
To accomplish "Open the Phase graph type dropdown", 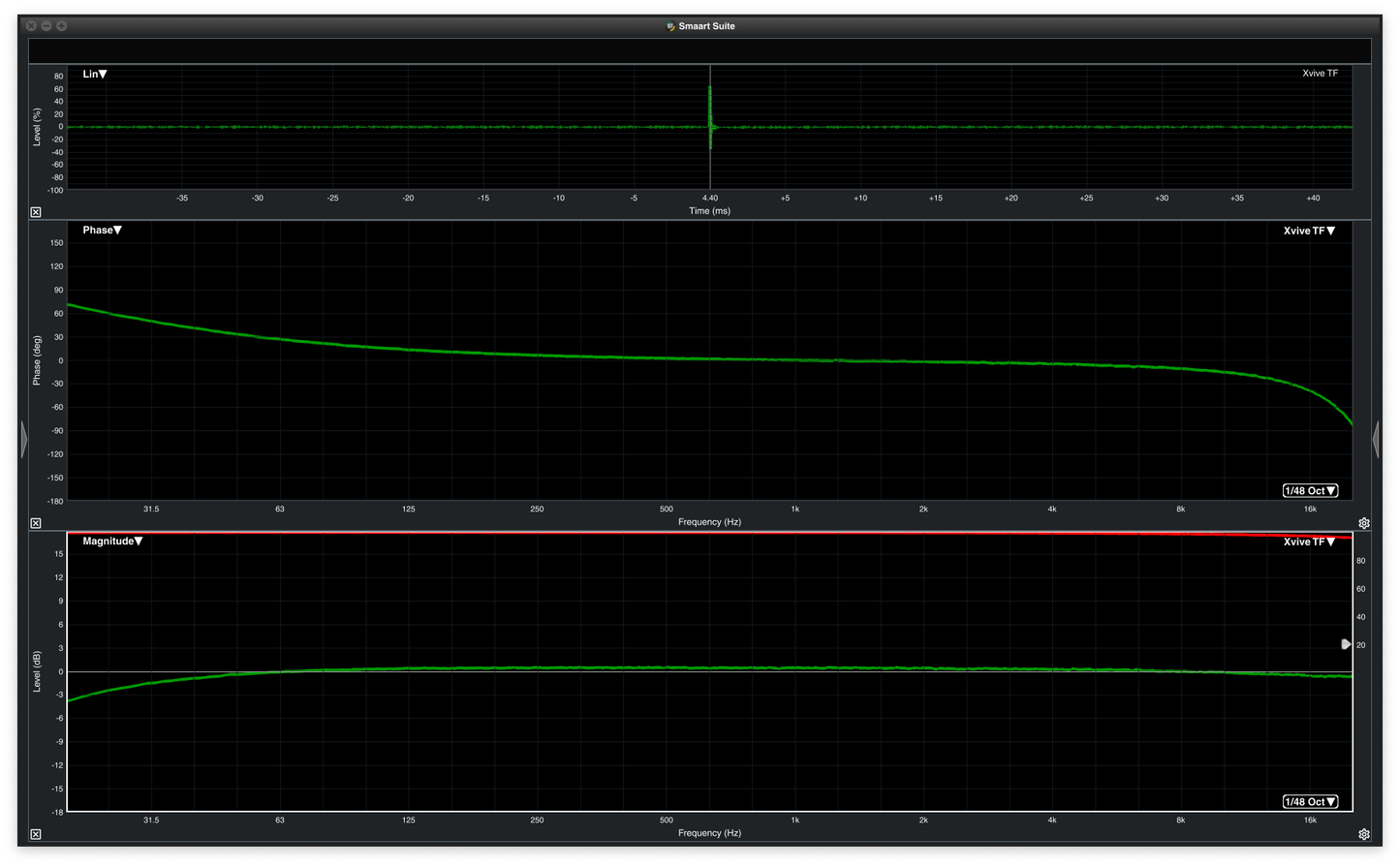I will pyautogui.click(x=102, y=230).
